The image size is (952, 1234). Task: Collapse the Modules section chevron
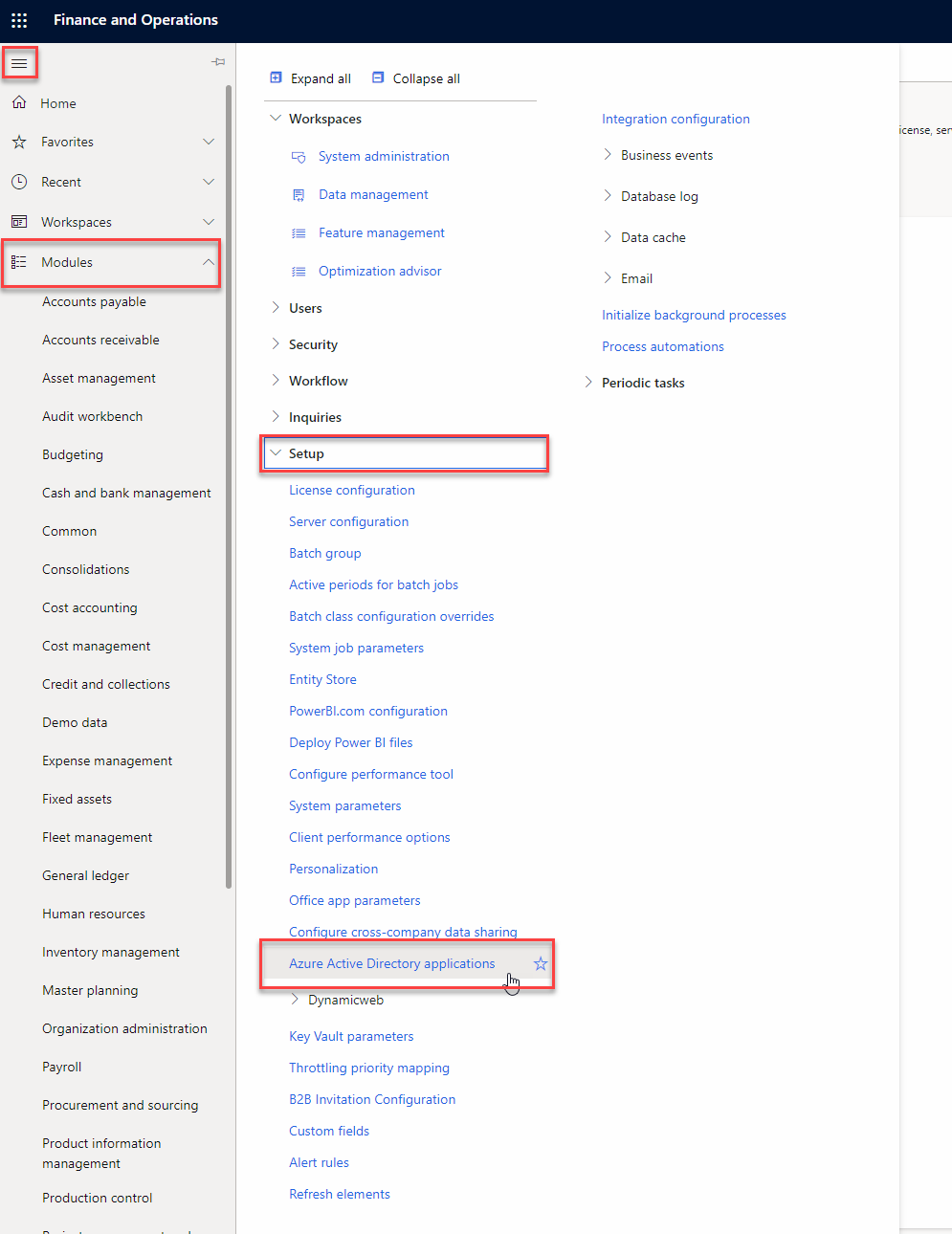tap(209, 262)
